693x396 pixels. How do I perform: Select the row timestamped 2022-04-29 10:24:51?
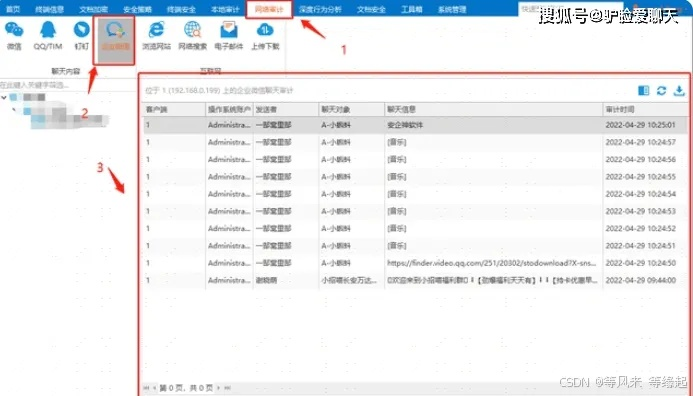point(415,246)
